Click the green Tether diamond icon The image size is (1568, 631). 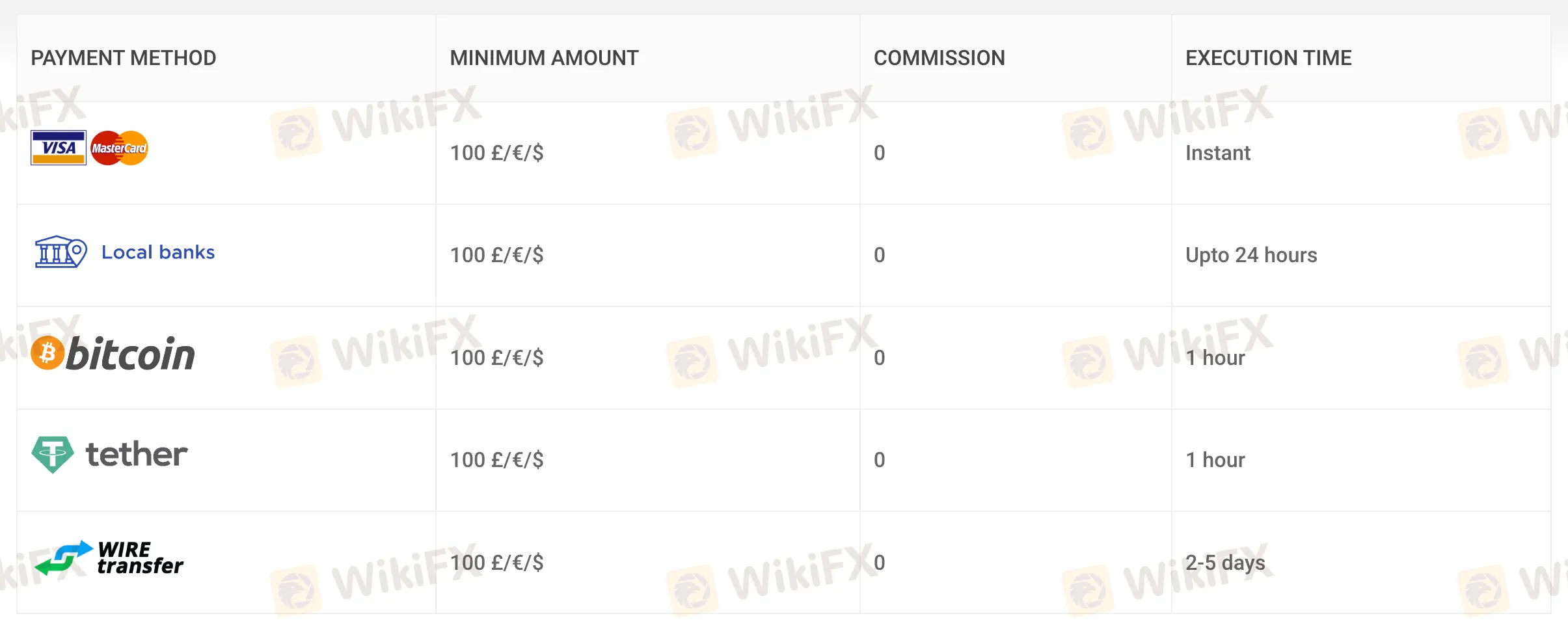52,454
